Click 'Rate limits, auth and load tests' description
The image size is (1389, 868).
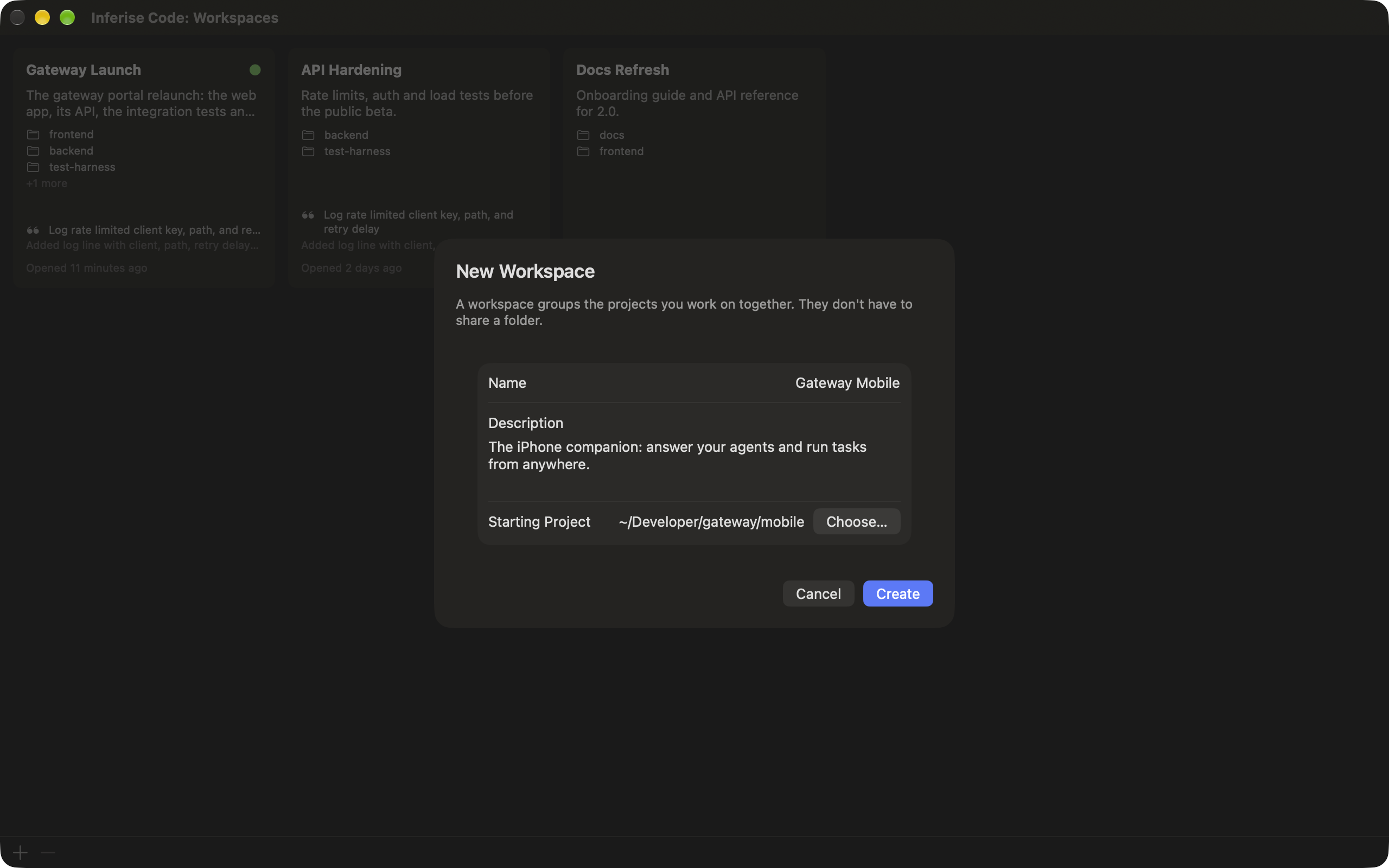coord(417,103)
